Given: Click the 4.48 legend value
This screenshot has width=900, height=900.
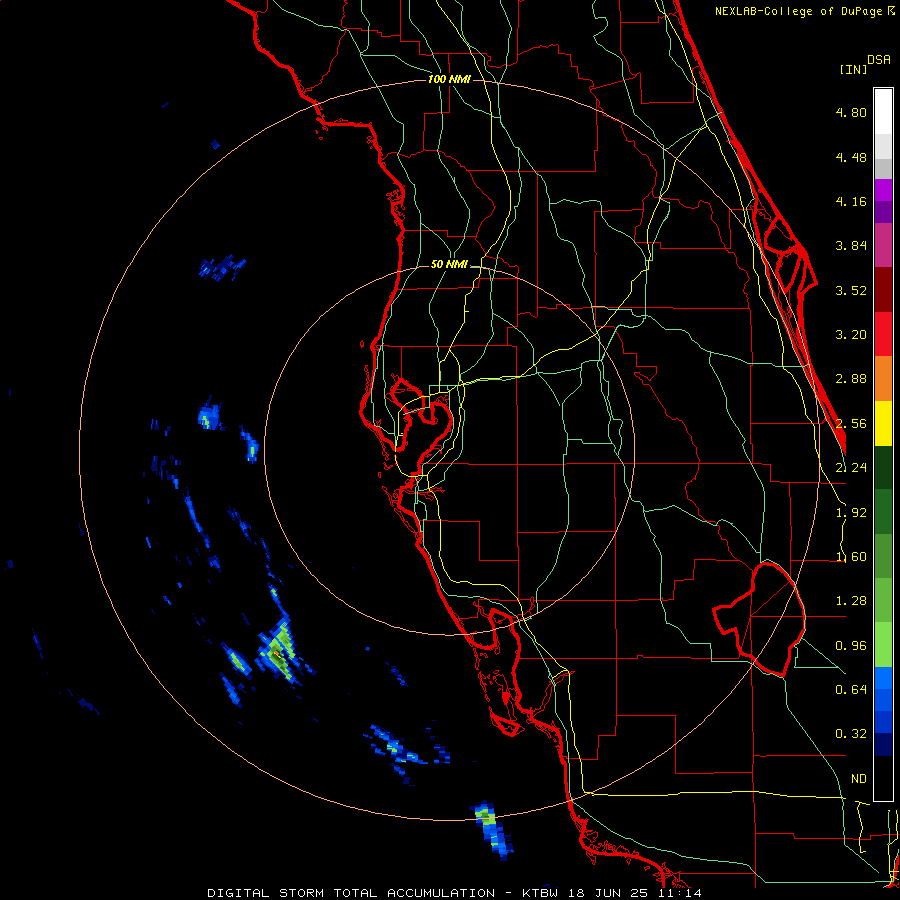Looking at the screenshot, I should [x=851, y=157].
